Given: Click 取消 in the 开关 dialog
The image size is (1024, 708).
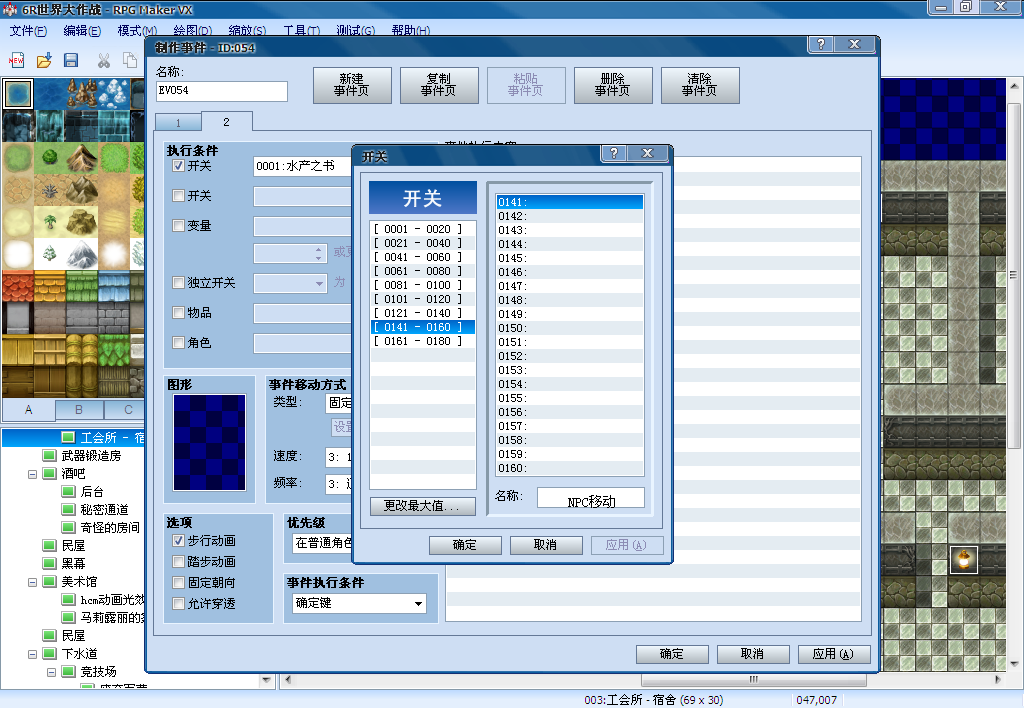Looking at the screenshot, I should coord(545,545).
